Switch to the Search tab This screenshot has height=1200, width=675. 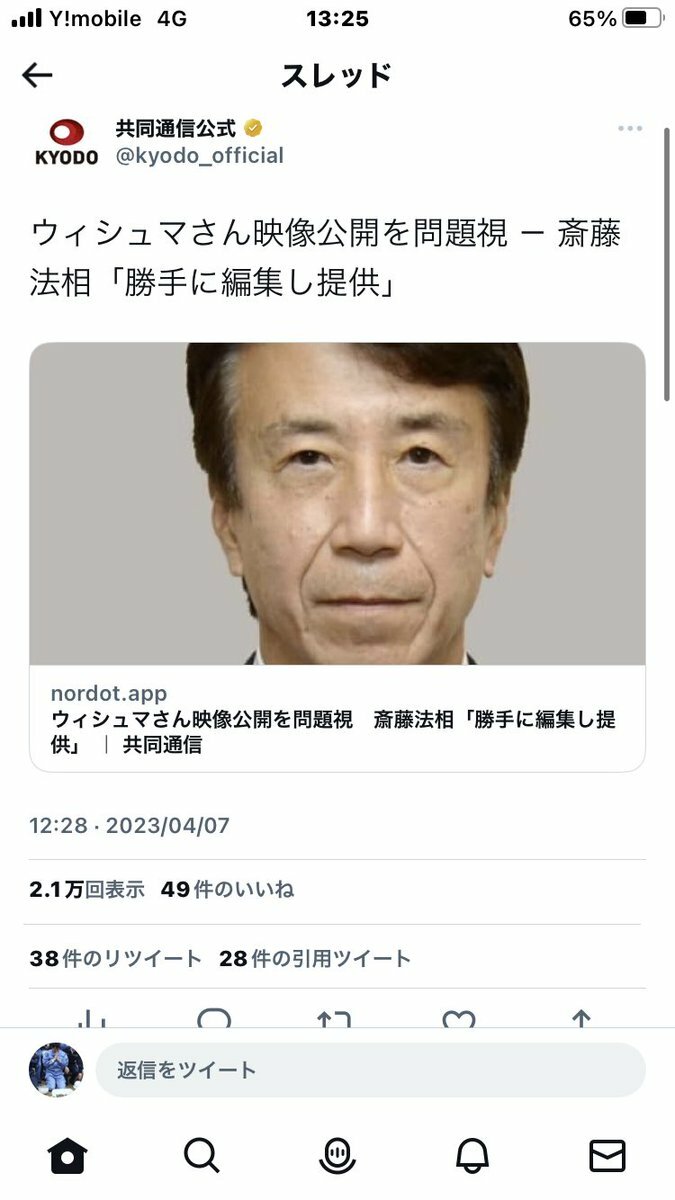tap(201, 1155)
